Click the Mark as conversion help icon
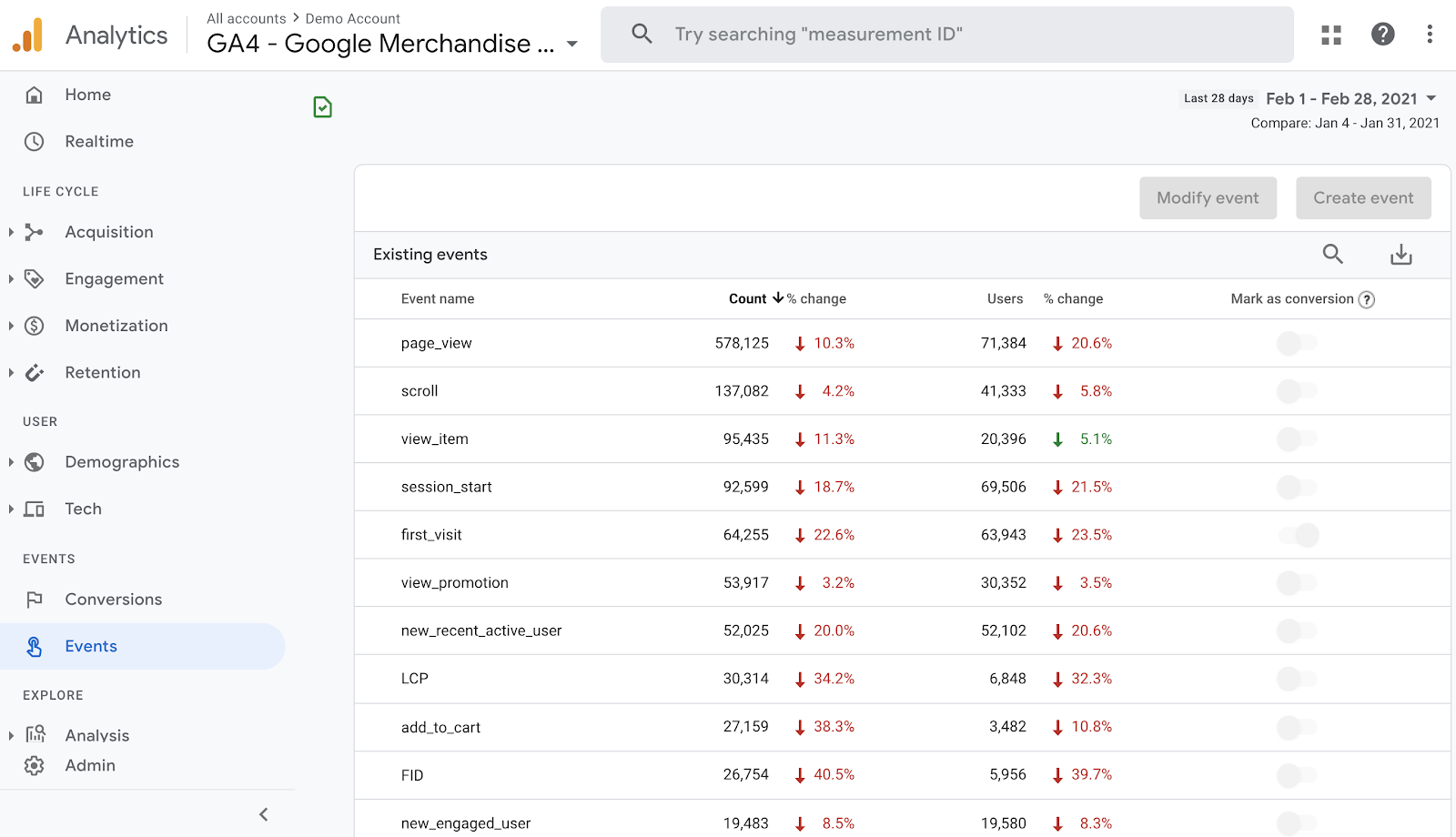Screen dimensions: 1456x837 pyautogui.click(x=1367, y=299)
